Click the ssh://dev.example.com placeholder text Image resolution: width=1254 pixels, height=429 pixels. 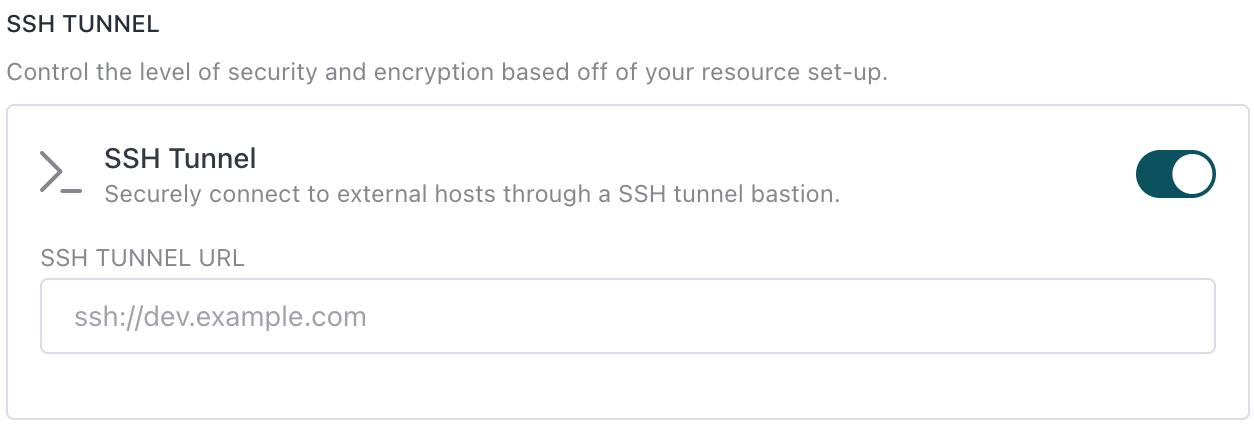220,317
